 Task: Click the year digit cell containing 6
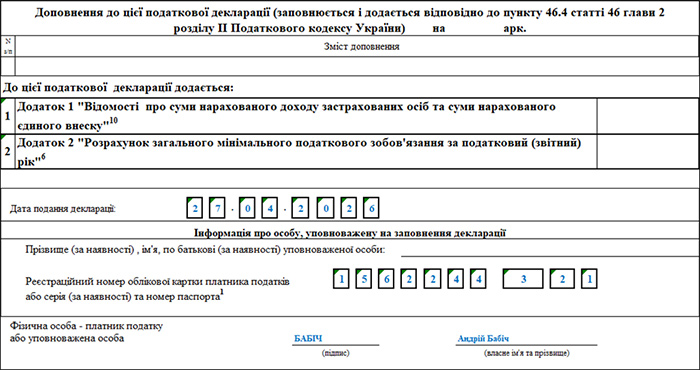pos(371,208)
